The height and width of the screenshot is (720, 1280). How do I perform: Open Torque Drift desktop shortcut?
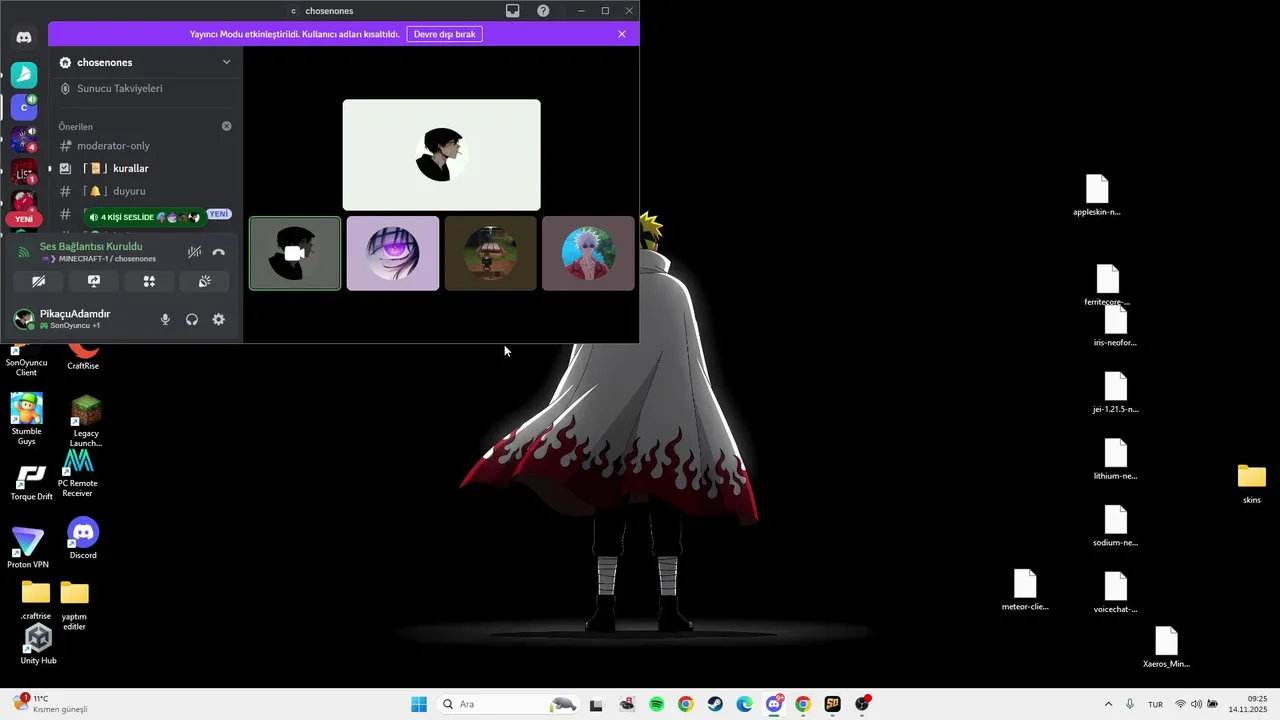tap(31, 483)
